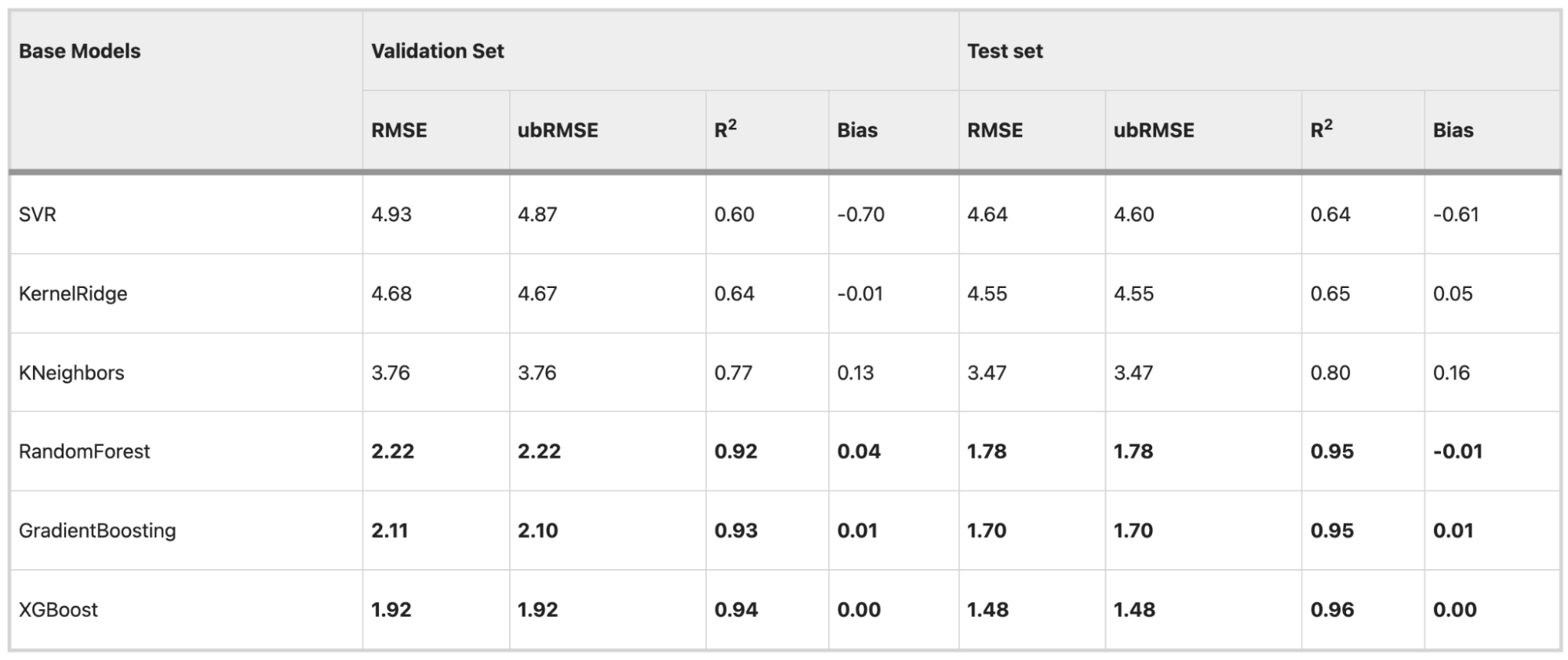The width and height of the screenshot is (1568, 660).
Task: Select SVR validation bias value -0.70
Action: point(860,214)
